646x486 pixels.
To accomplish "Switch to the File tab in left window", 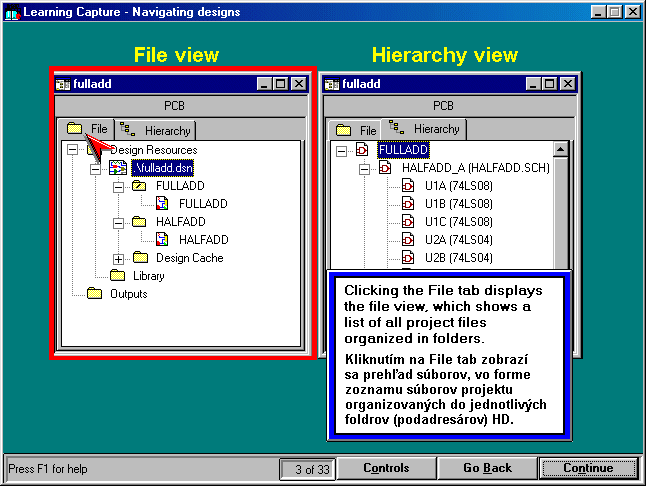I will [88, 130].
